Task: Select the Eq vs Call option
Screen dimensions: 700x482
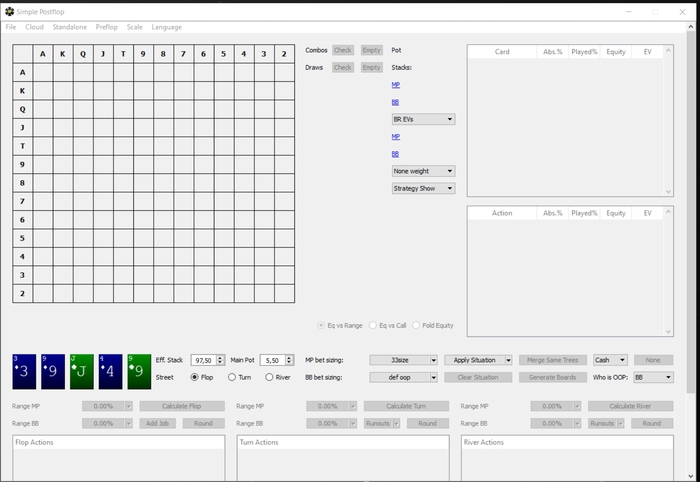Action: 373,325
